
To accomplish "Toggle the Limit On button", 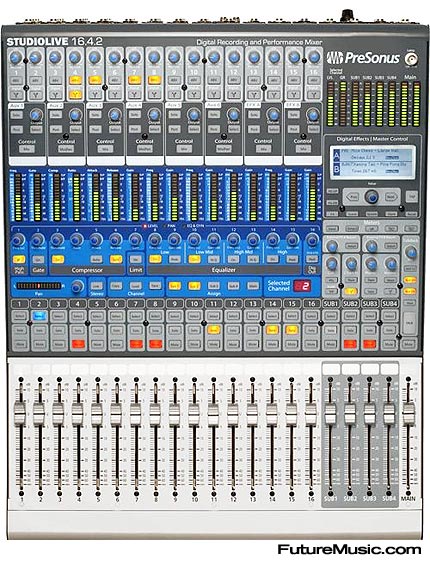I will point(136,259).
